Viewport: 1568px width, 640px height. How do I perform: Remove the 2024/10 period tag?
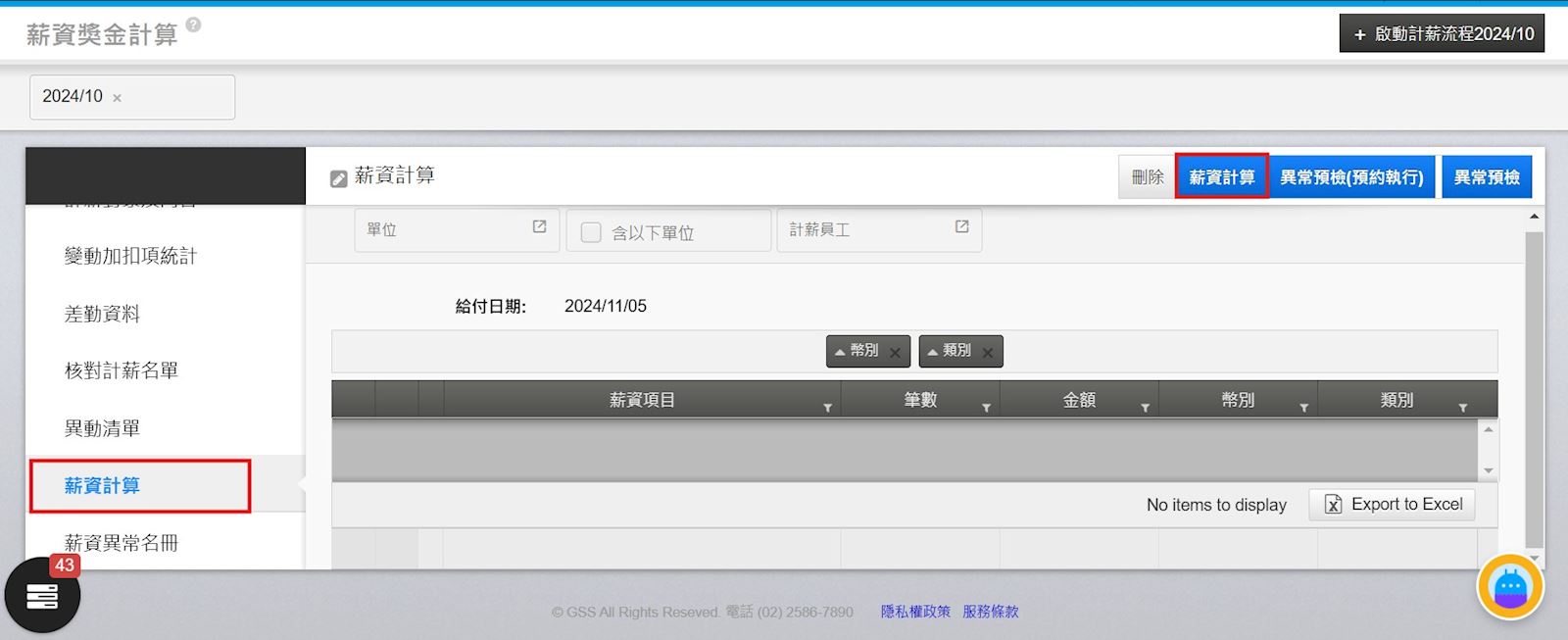pyautogui.click(x=118, y=98)
